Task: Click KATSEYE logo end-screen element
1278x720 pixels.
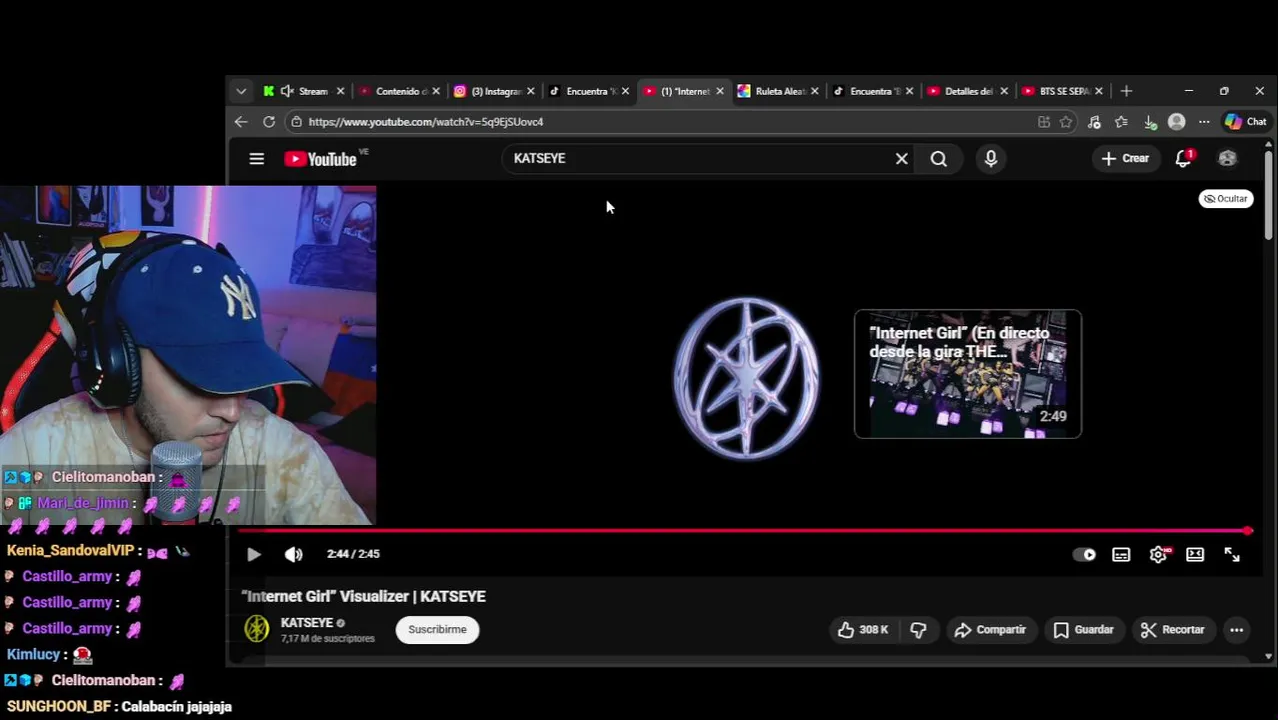Action: tap(746, 378)
